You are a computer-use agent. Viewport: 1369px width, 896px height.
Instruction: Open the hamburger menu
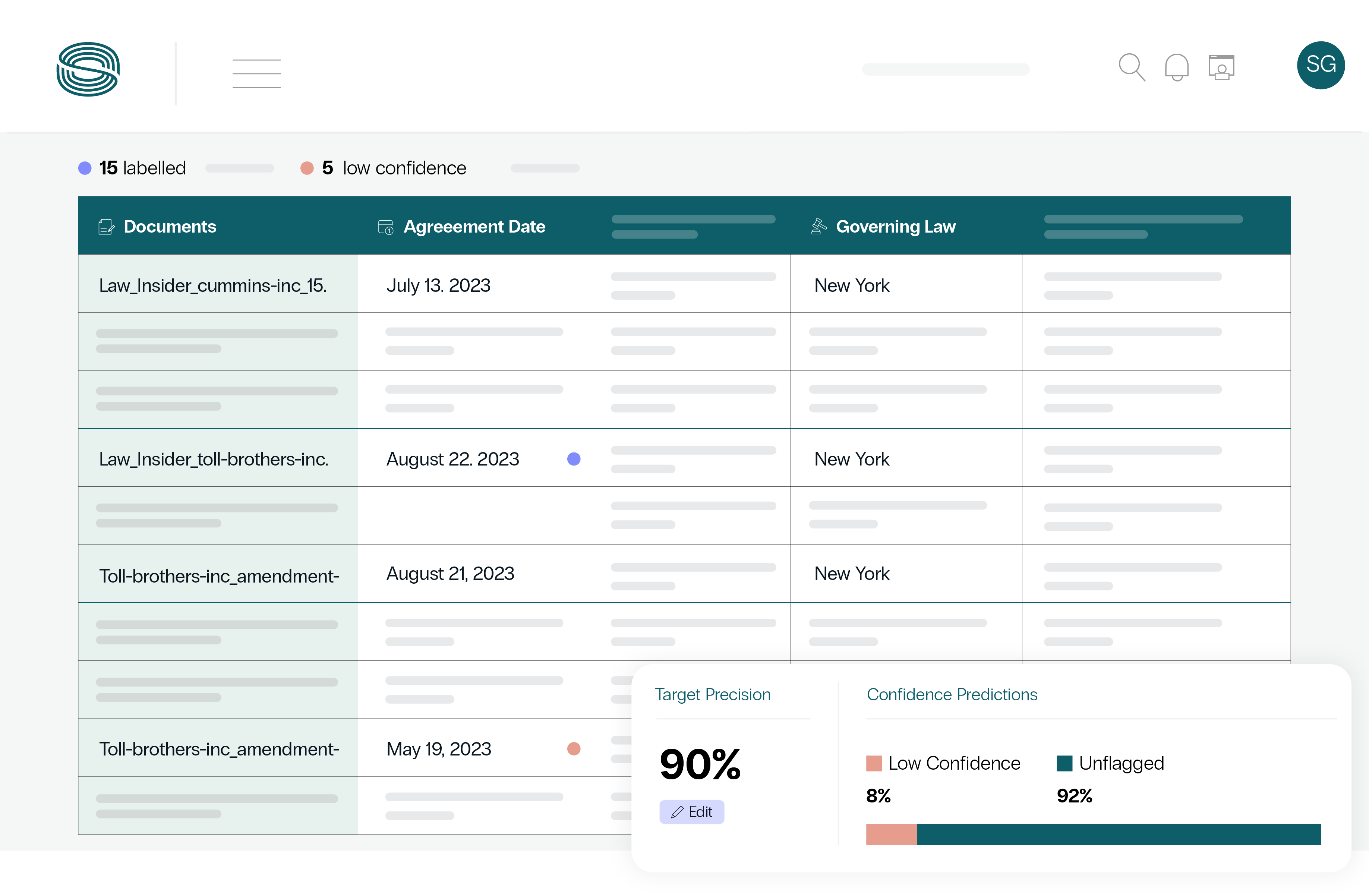256,73
